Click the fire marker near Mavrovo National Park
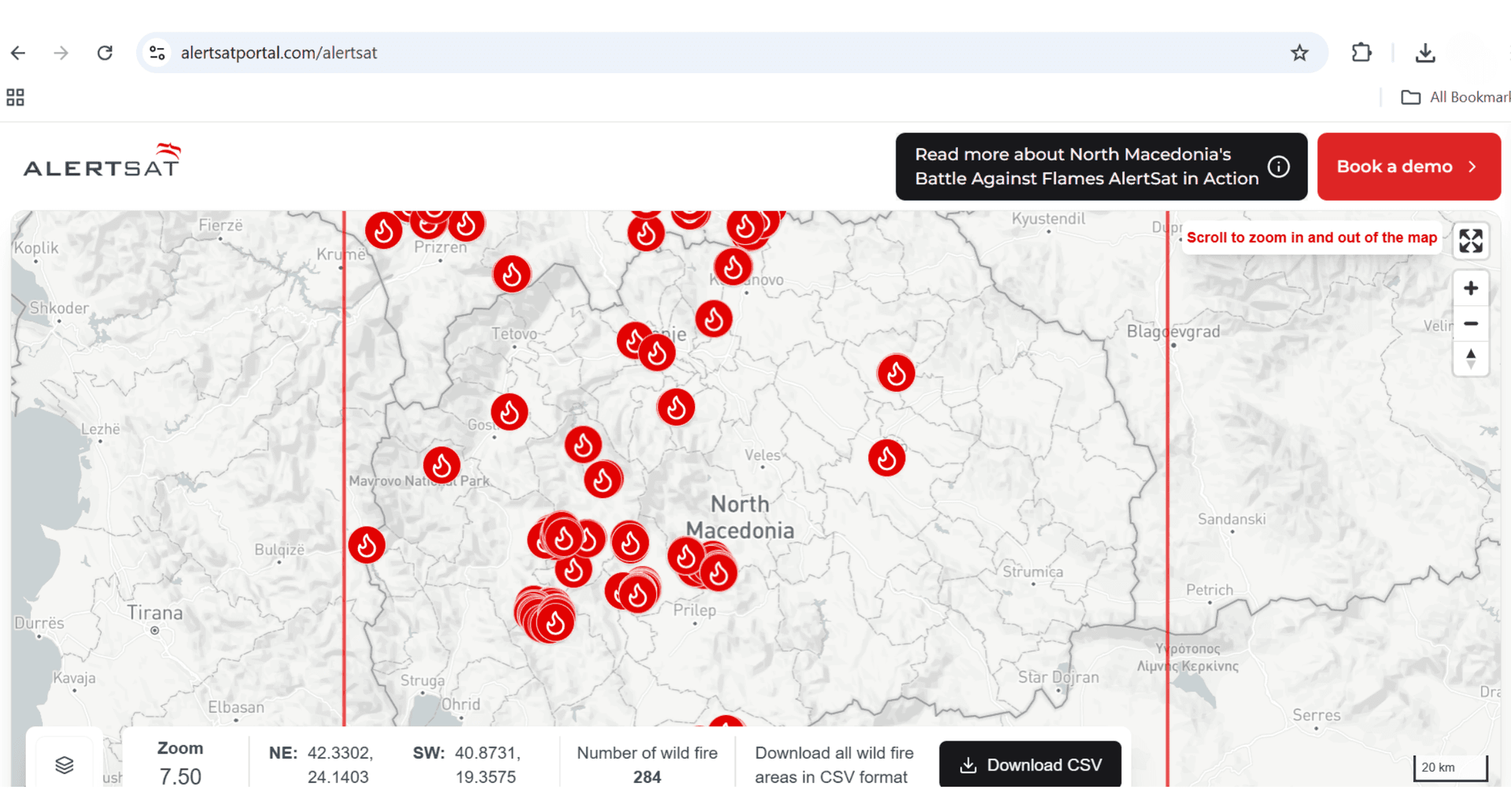This screenshot has height=812, width=1511. 441,465
